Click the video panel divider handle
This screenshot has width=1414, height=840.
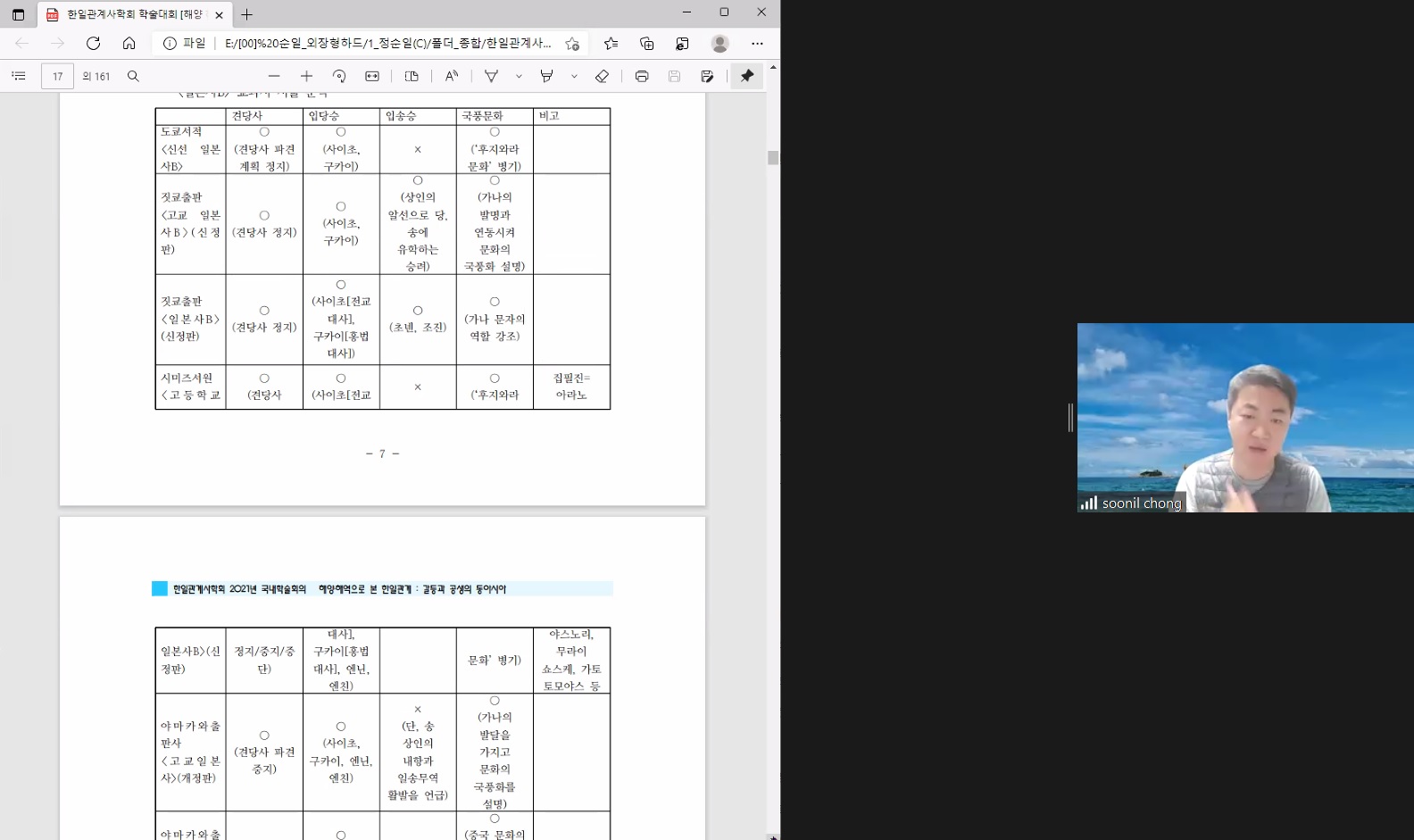1070,418
